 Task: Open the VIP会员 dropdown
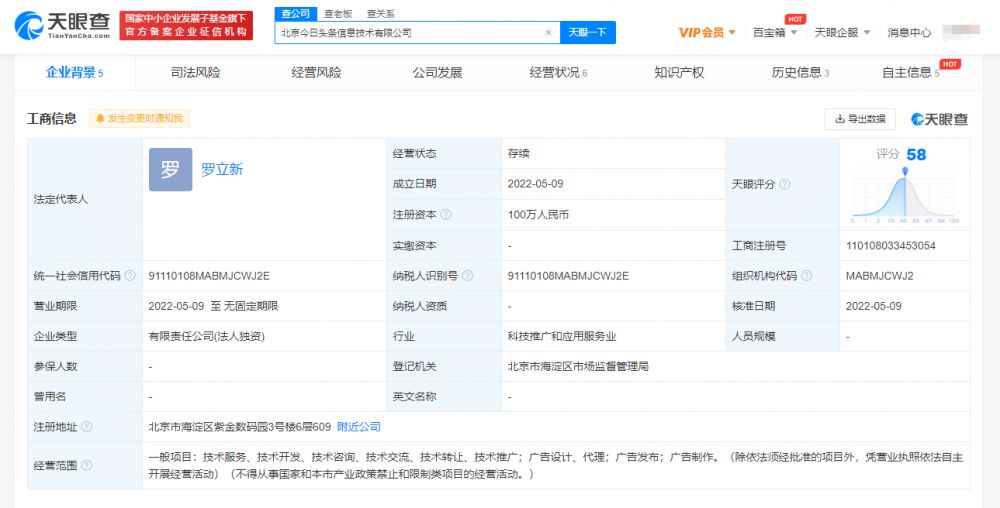(707, 33)
